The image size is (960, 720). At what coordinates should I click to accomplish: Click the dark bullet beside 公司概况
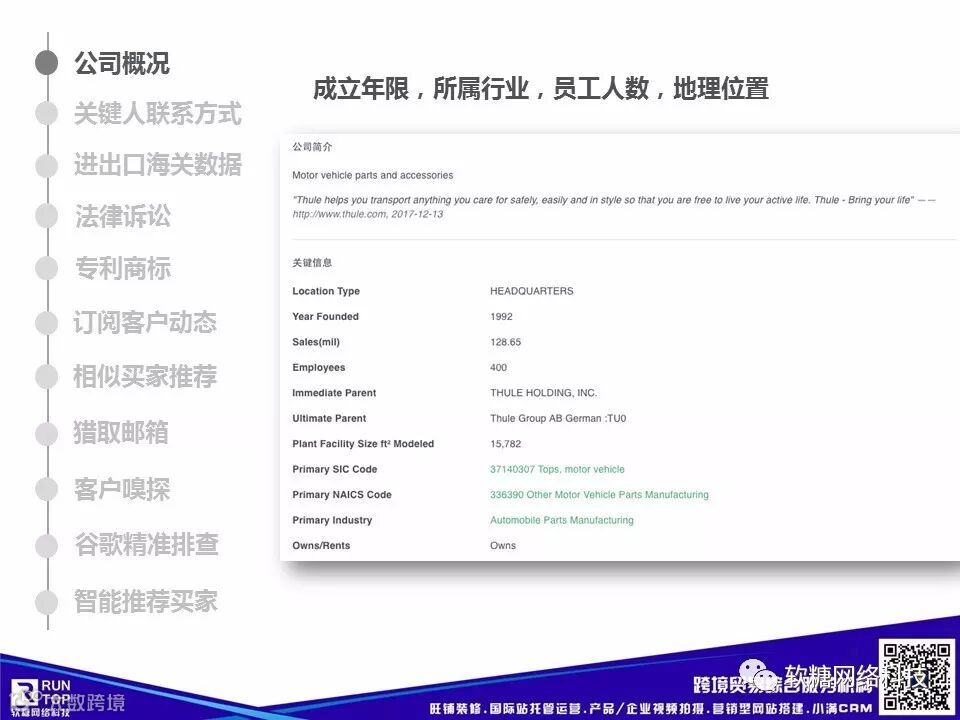[x=47, y=62]
